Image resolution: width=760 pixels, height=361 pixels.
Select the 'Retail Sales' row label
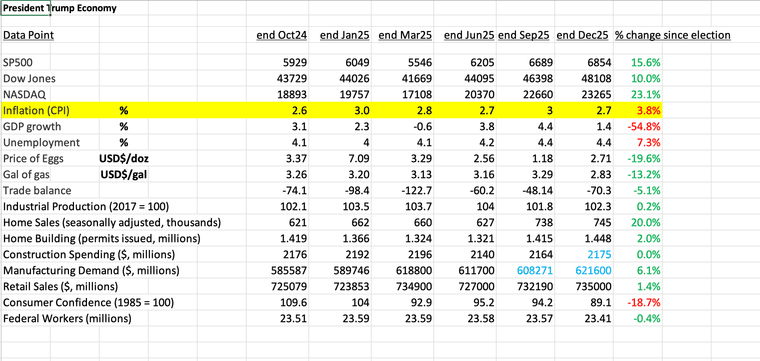pyautogui.click(x=61, y=286)
